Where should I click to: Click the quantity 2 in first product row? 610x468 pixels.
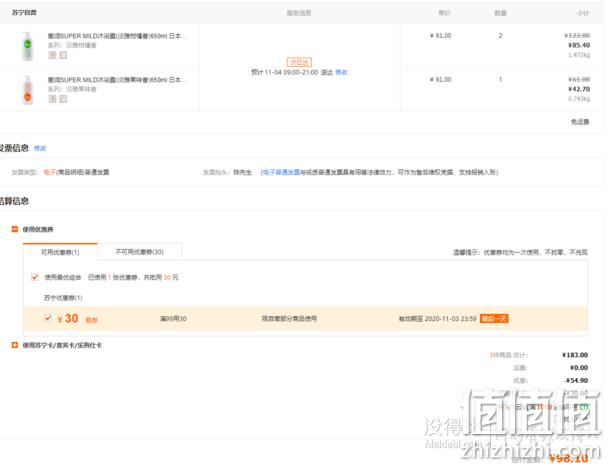click(x=500, y=36)
